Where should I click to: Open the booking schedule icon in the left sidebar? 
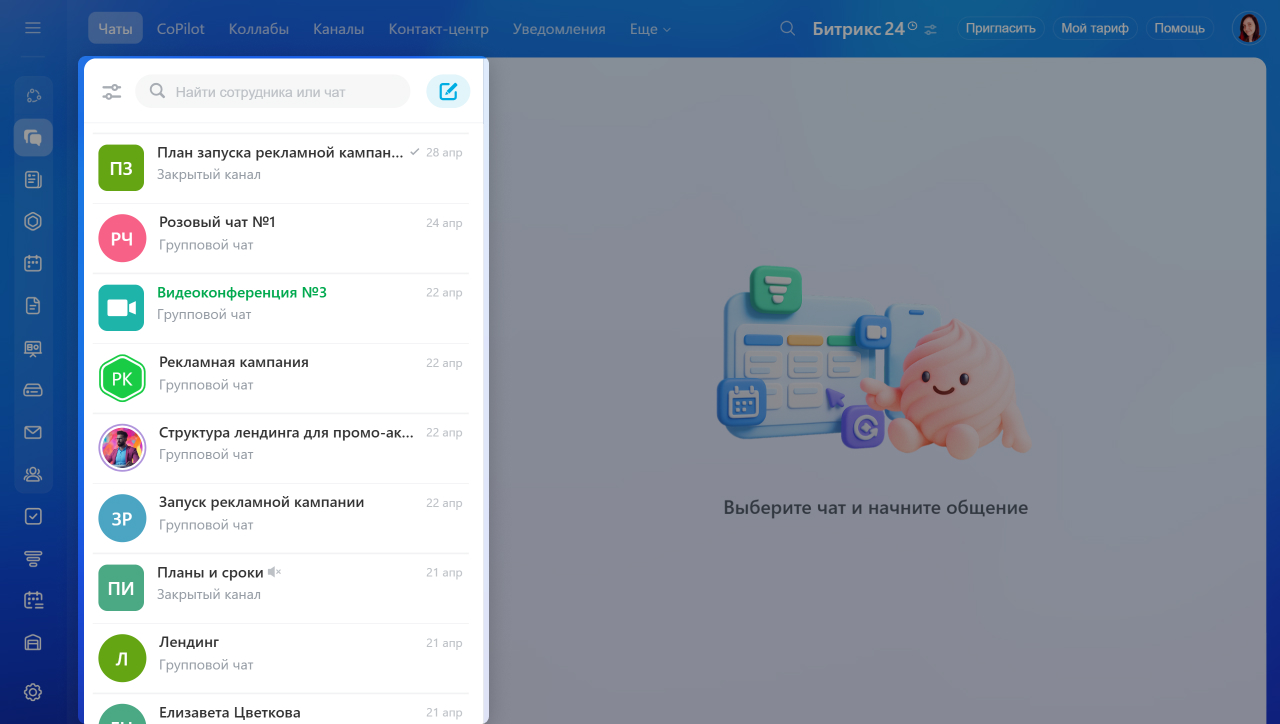click(x=33, y=600)
